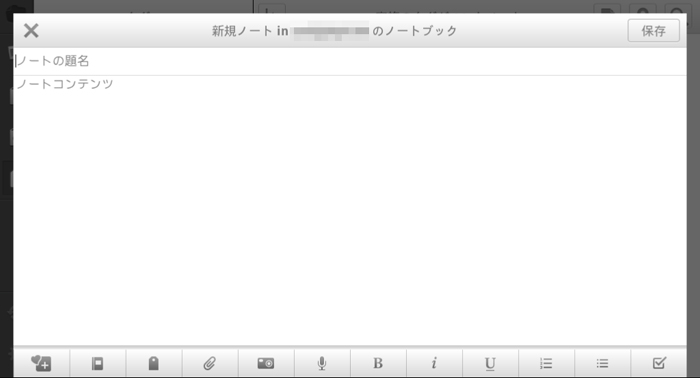
Task: Save the note with 保存 button
Action: [x=654, y=30]
